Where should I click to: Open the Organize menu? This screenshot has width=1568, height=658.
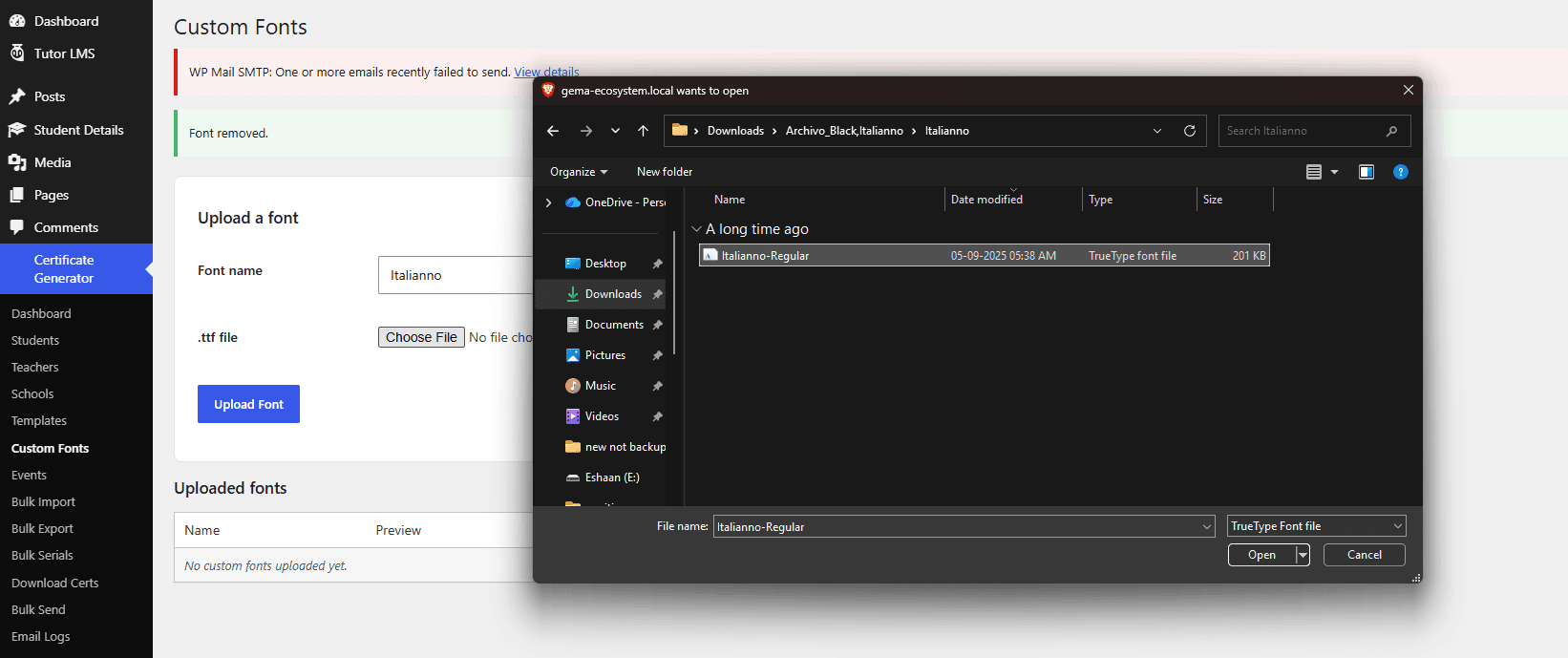(579, 172)
